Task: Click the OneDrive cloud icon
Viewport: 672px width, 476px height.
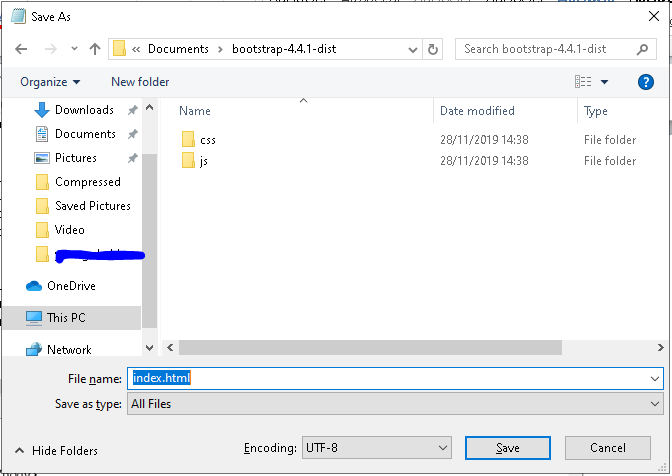Action: click(x=34, y=286)
